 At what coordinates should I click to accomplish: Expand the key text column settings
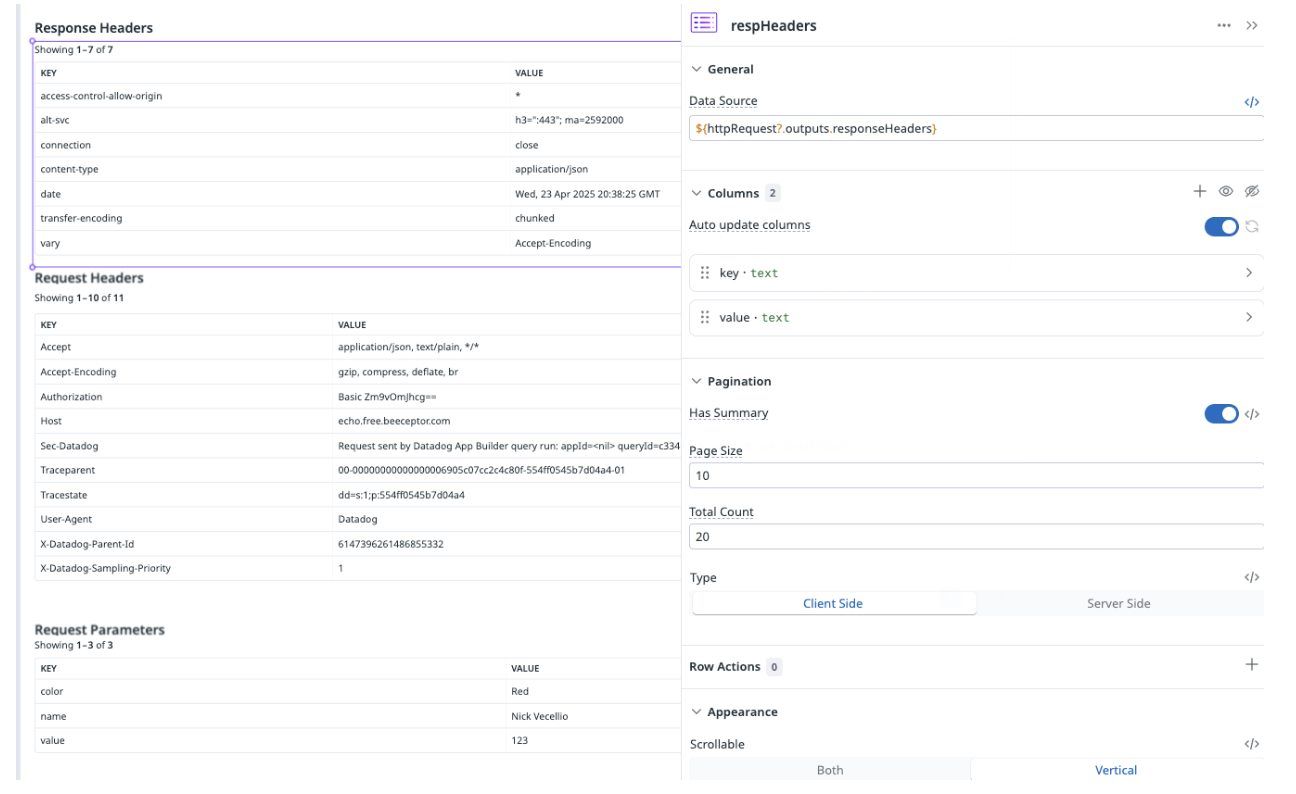click(x=1248, y=272)
